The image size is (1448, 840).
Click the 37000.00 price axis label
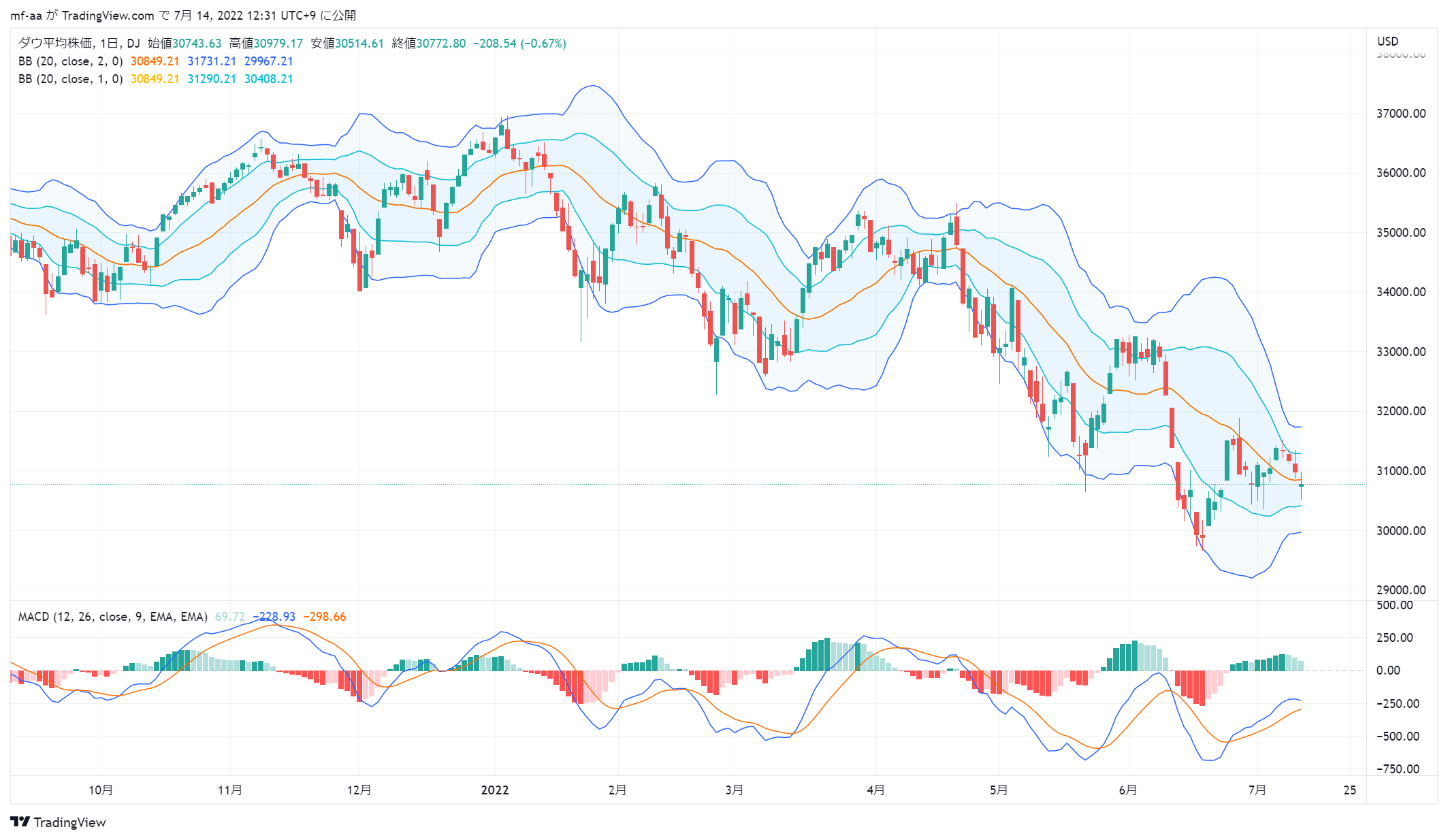coord(1401,114)
